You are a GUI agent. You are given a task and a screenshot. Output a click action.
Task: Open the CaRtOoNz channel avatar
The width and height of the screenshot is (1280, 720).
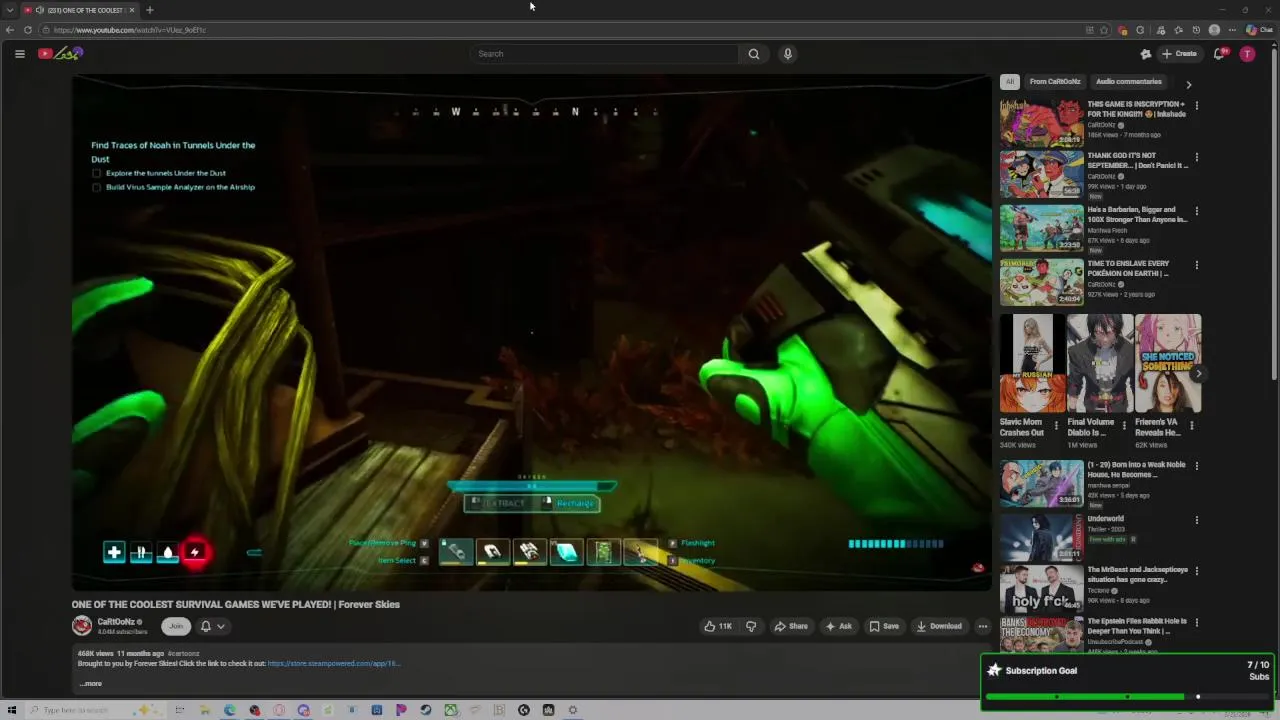click(82, 626)
